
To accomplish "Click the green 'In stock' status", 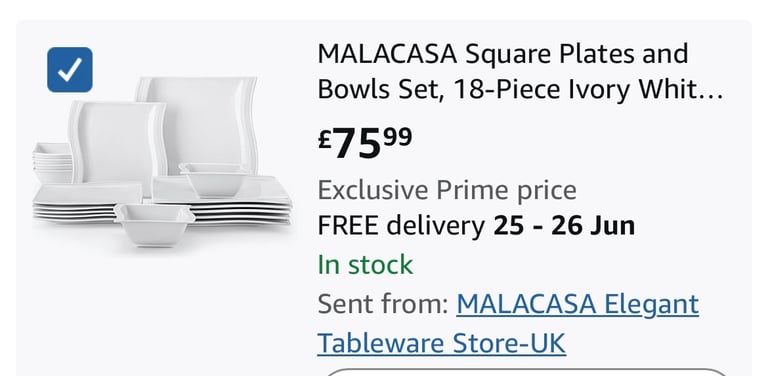I will pos(365,265).
